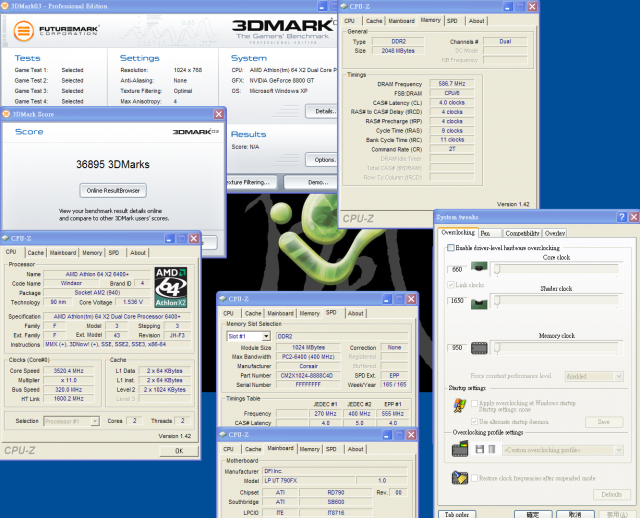
Task: Click OK in the CPU-Z processor window
Action: pos(179,451)
